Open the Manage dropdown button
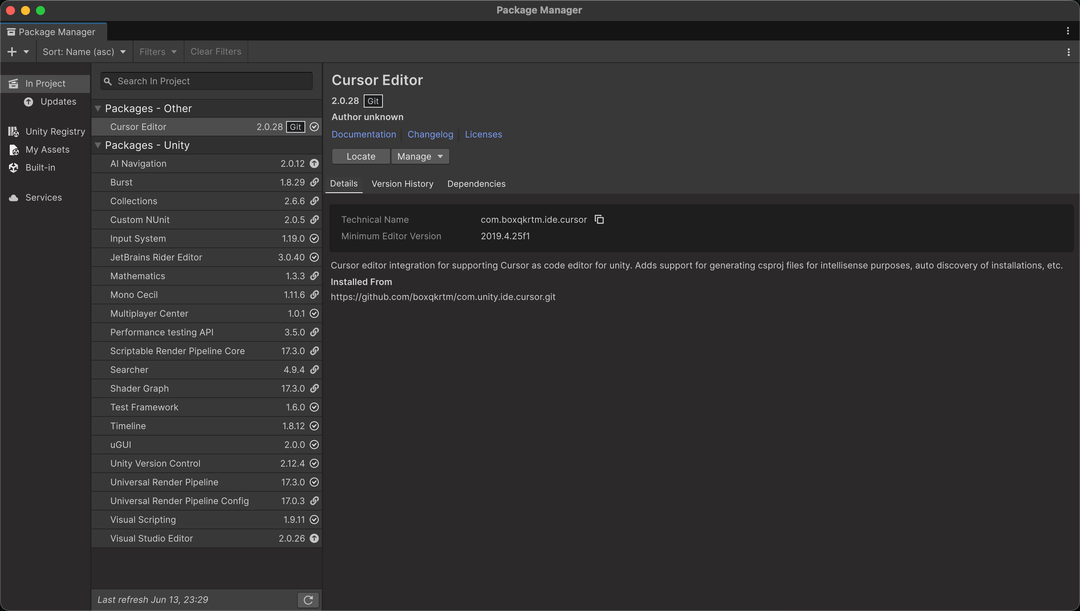1080x611 pixels. (420, 156)
